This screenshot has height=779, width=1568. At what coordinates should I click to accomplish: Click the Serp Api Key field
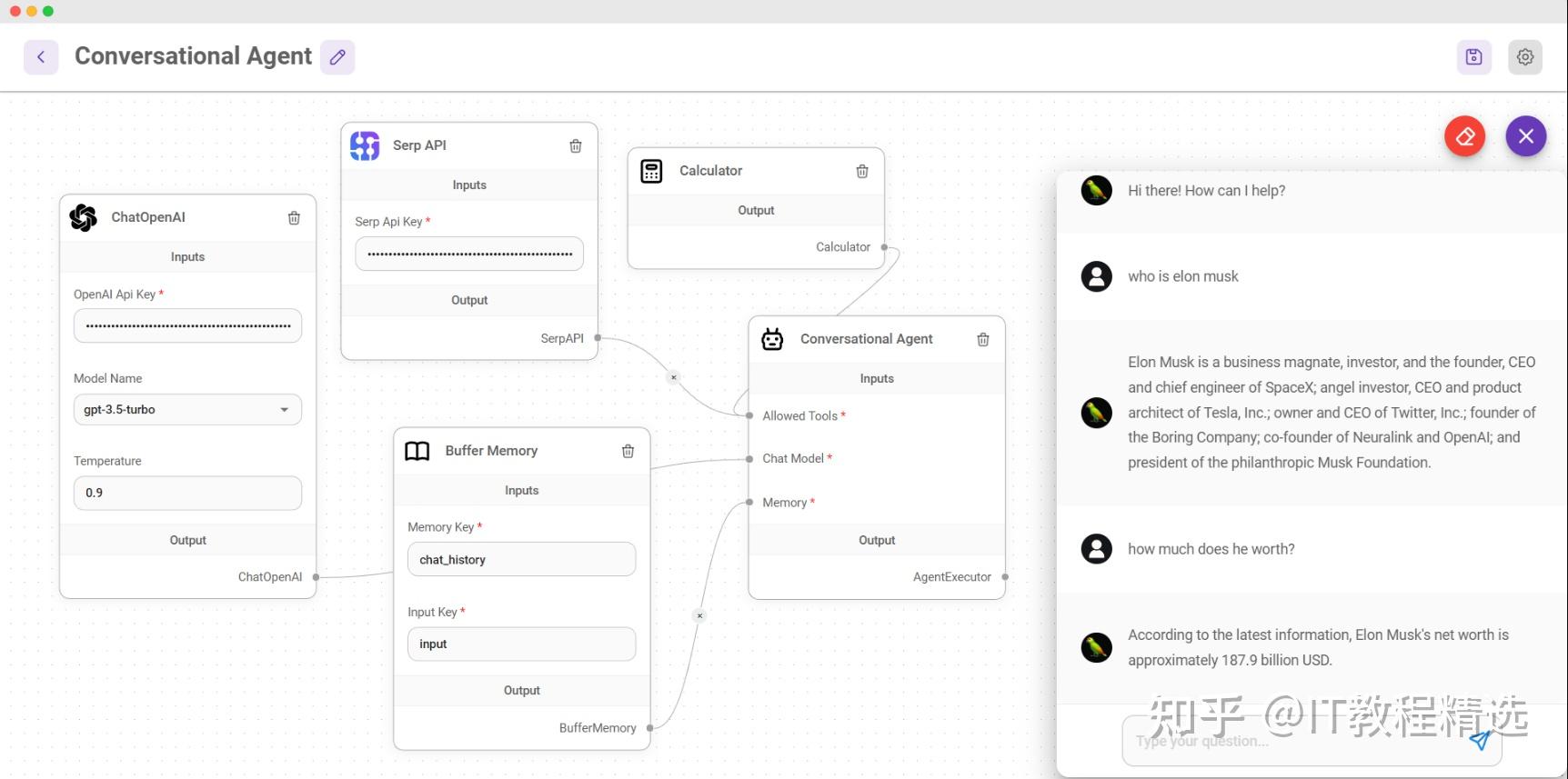(x=469, y=254)
